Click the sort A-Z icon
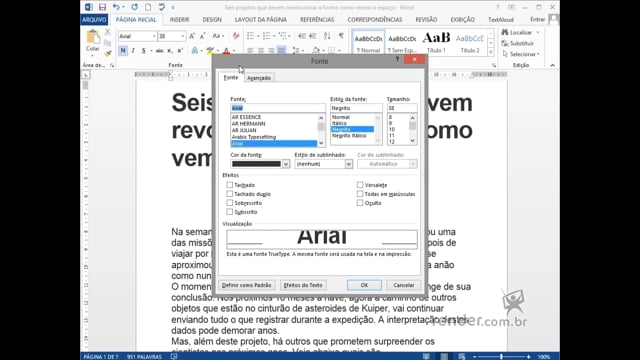The image size is (640, 360). [x=327, y=36]
